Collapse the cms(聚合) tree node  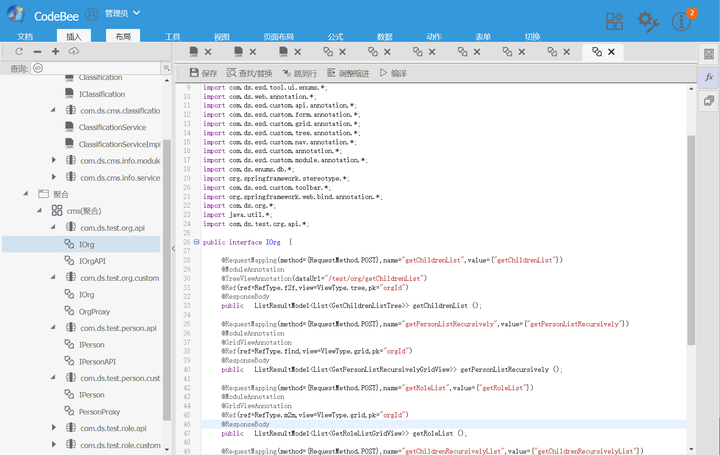point(41,211)
